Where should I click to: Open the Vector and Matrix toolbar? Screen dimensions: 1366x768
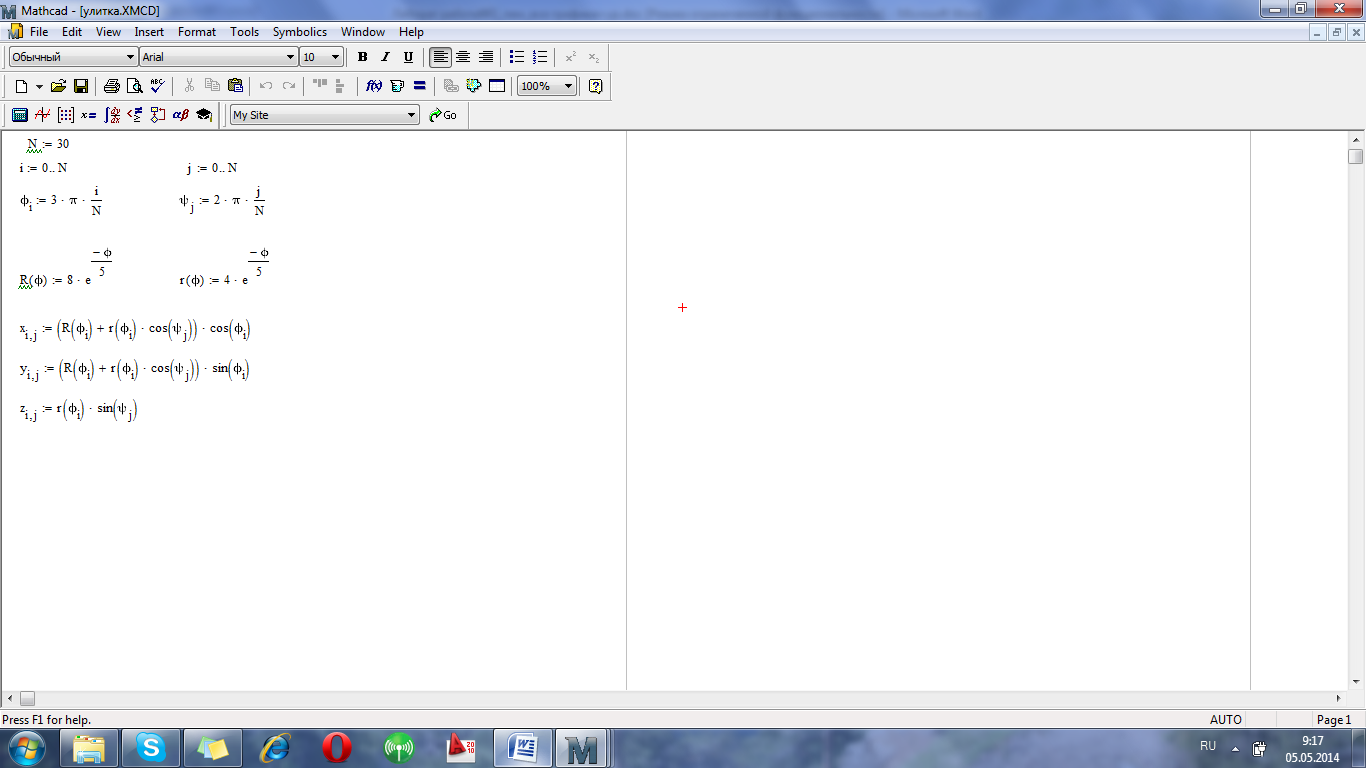[66, 115]
